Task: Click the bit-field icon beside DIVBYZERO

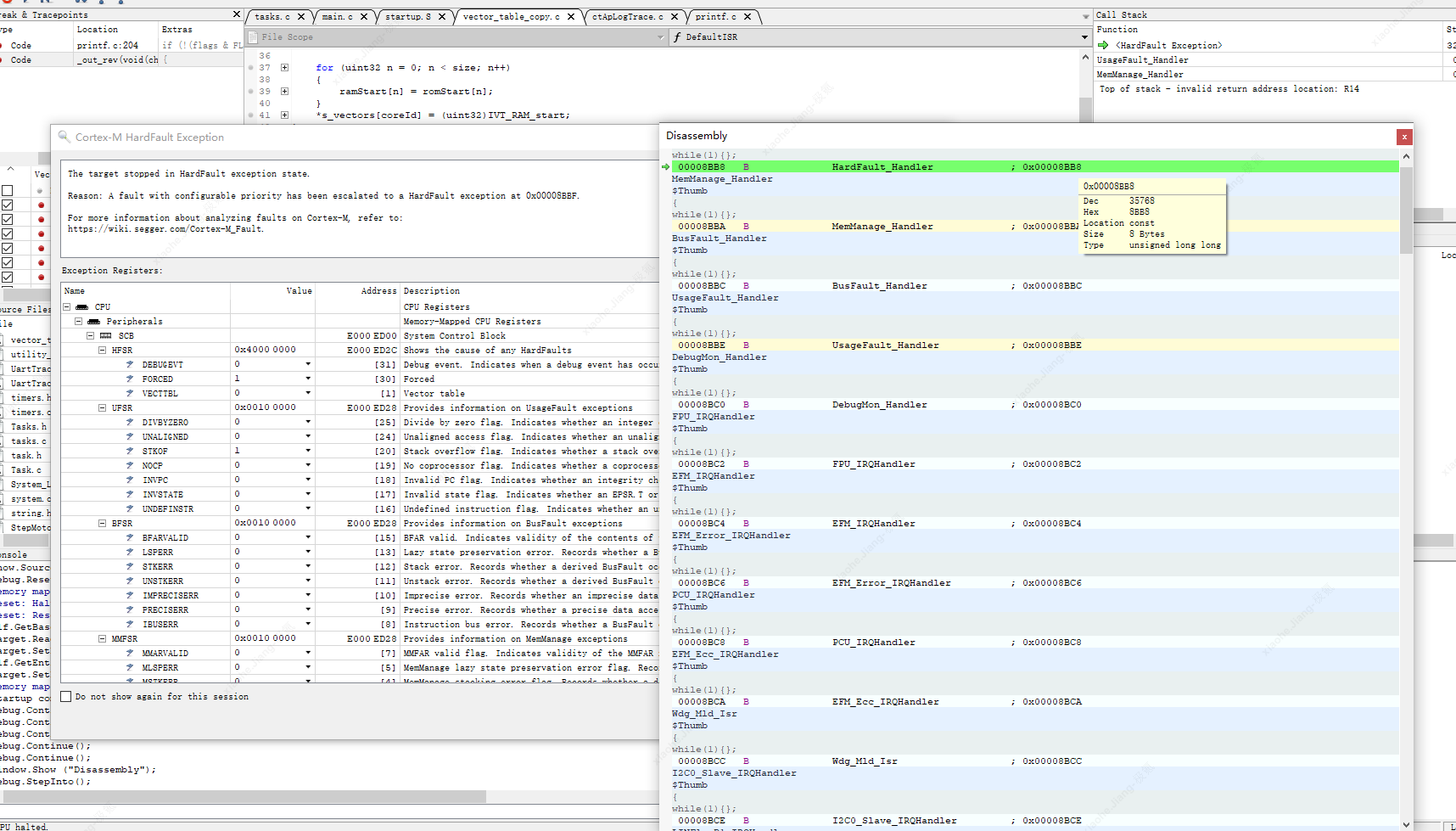Action: pyautogui.click(x=130, y=422)
